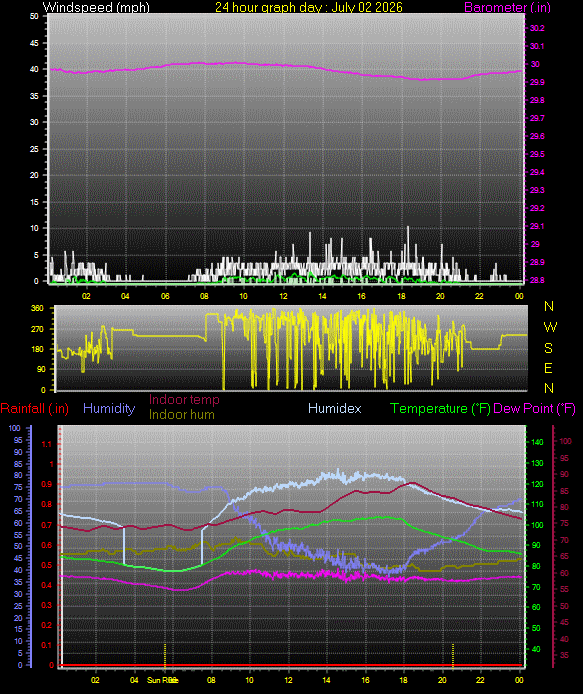
Task: Click the "110" temperature axis value
Action: tap(537, 504)
